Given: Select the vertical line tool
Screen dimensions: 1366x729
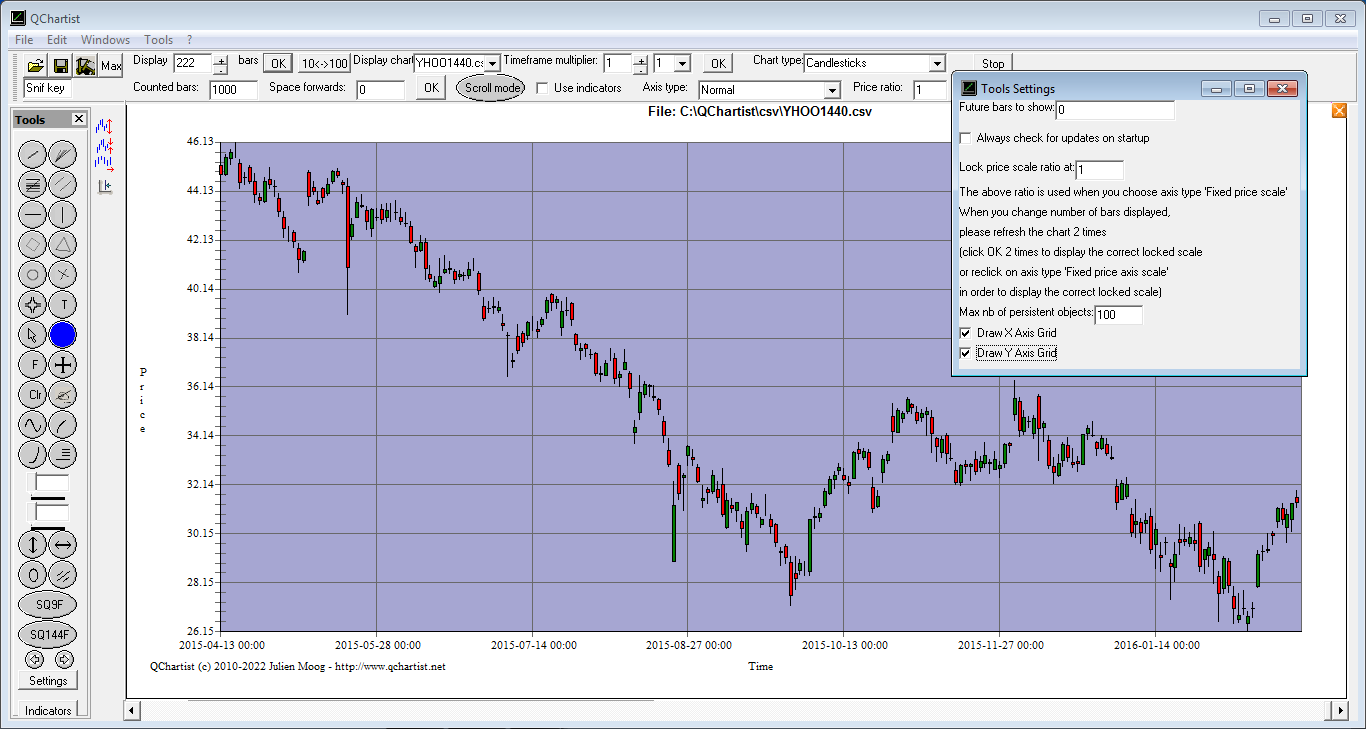Looking at the screenshot, I should [63, 214].
